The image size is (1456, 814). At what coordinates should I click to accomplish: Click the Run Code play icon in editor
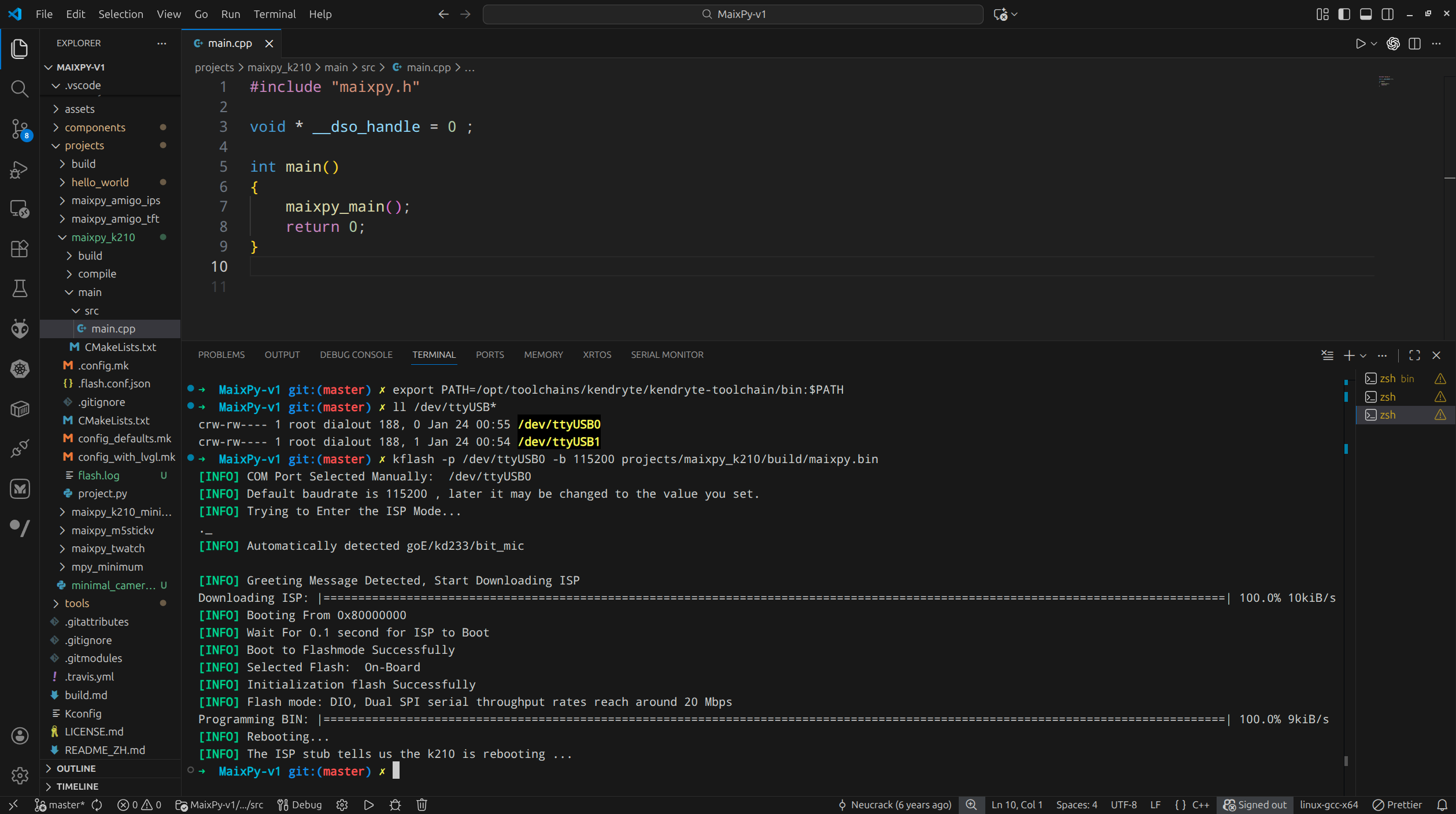pos(1360,43)
